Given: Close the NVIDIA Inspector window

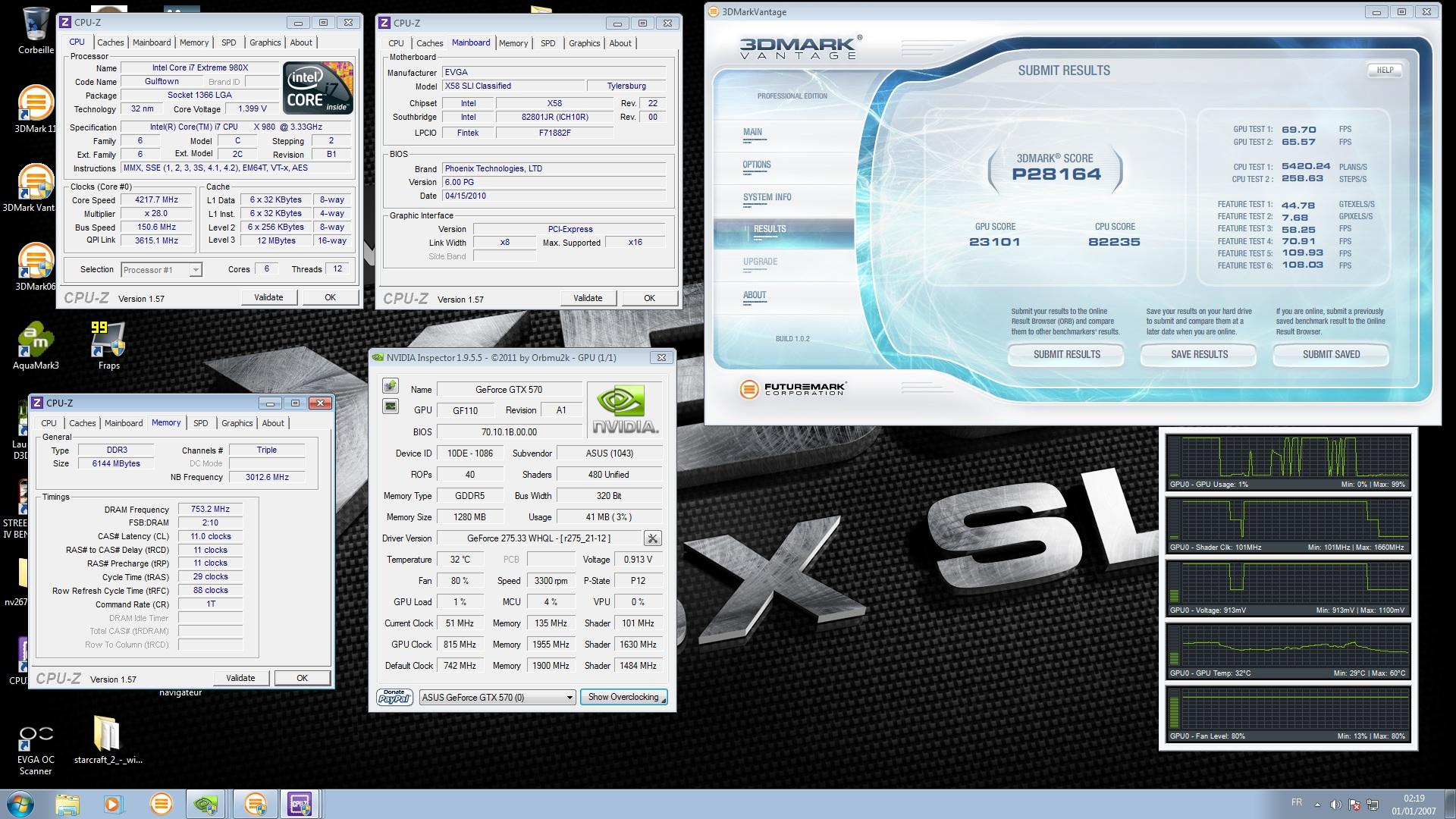Looking at the screenshot, I should coord(661,357).
